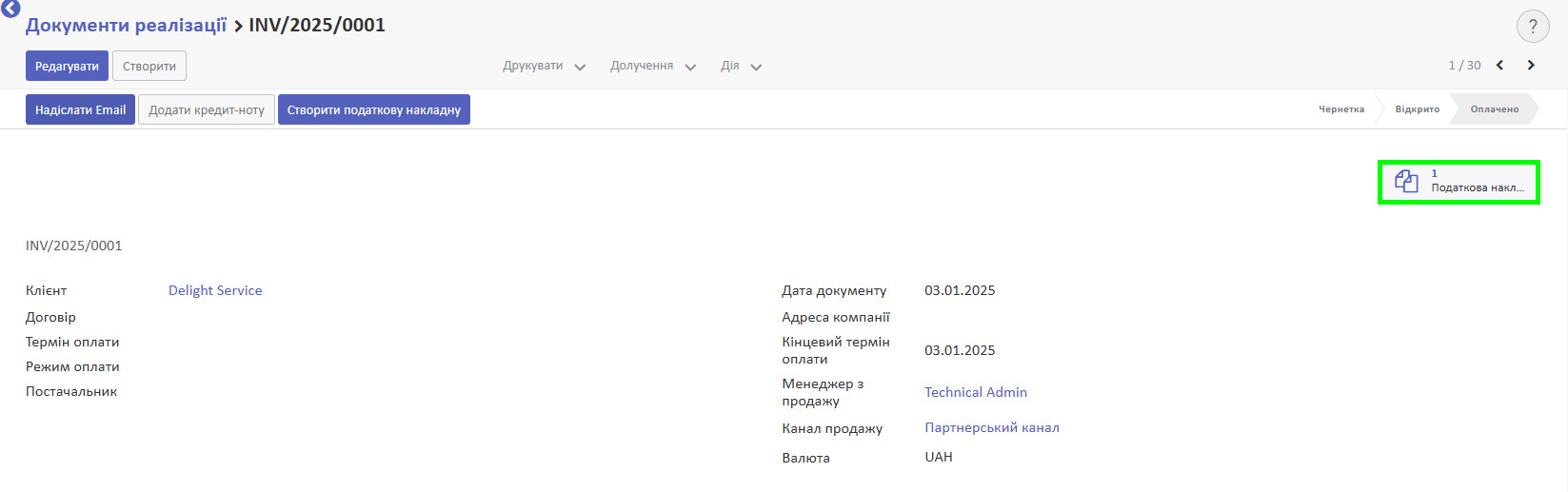
Task: Go to next record with right chevron
Action: point(1531,66)
